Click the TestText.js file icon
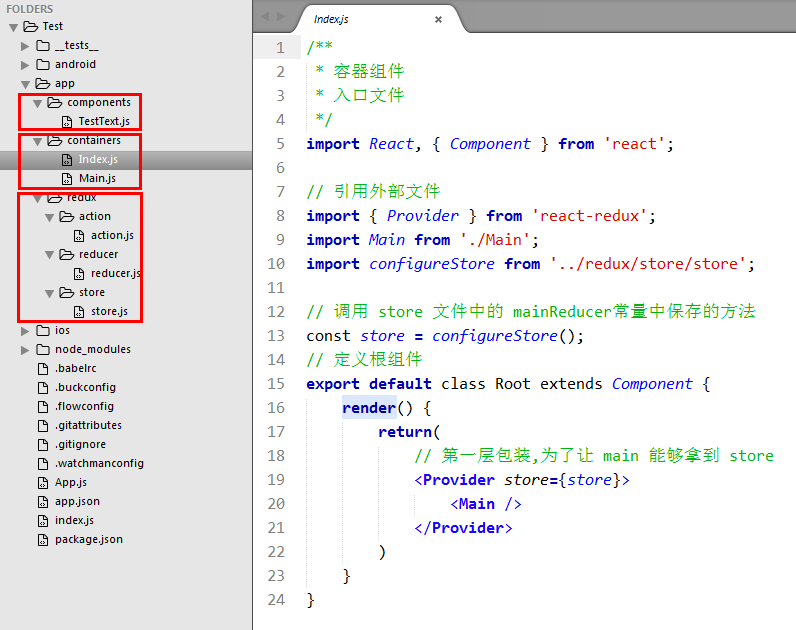796x630 pixels. click(67, 122)
